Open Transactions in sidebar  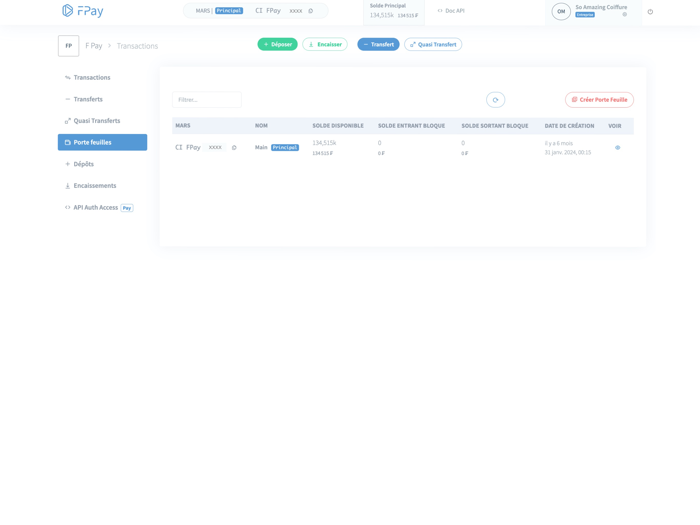pyautogui.click(x=102, y=77)
